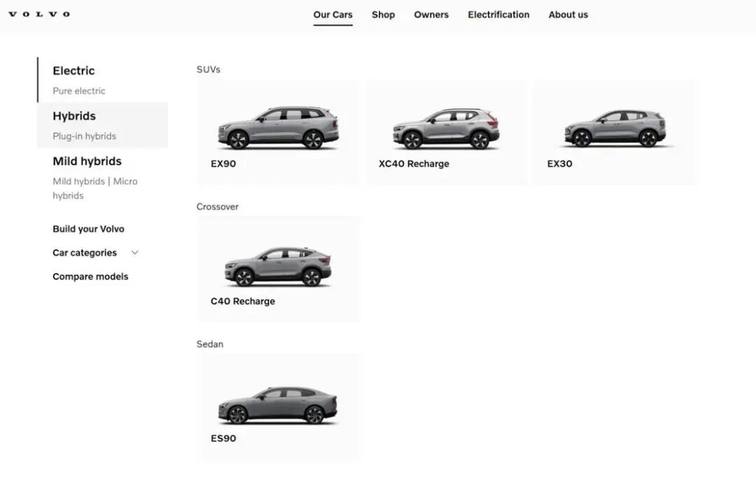Choose the XC40 Recharge car image

coord(446,128)
